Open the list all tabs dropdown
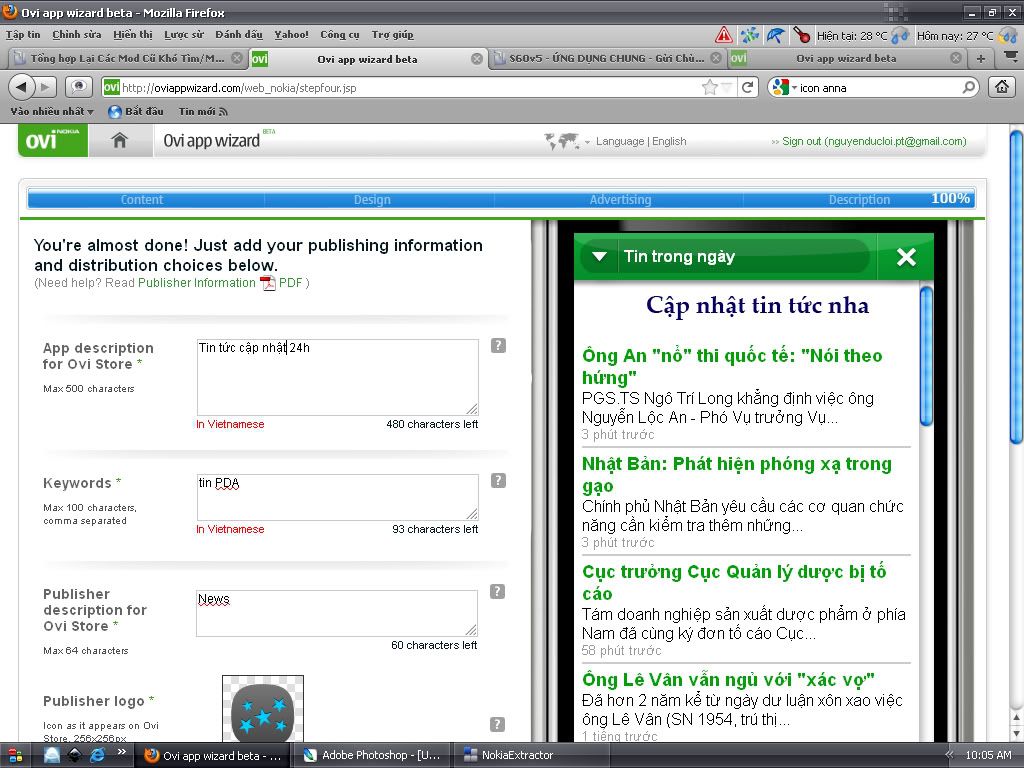Screen dimensions: 1024x768 [1010, 58]
